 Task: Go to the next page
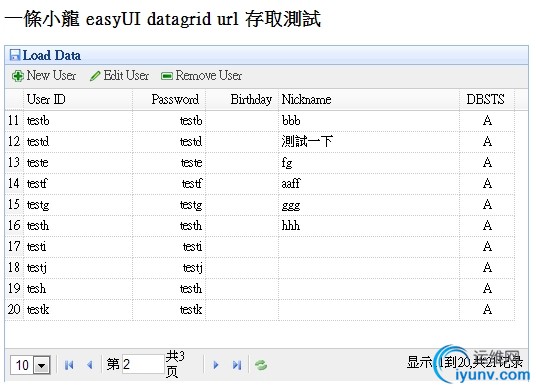(216, 365)
